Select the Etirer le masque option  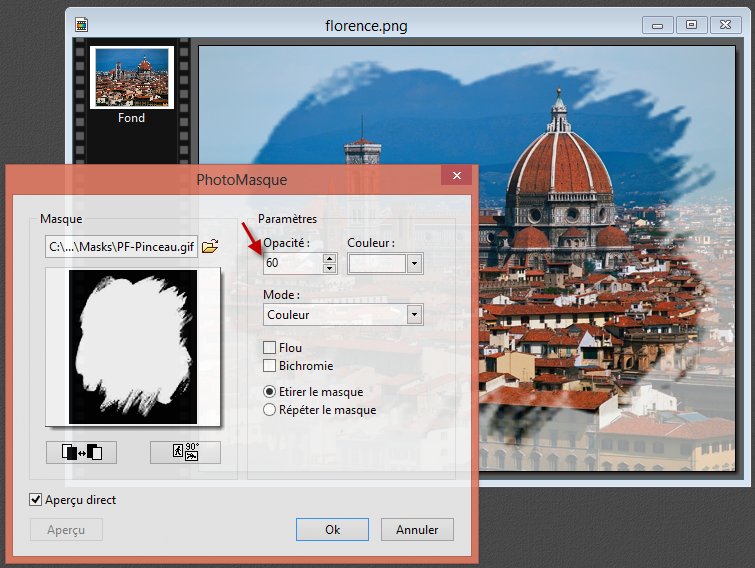(x=269, y=392)
